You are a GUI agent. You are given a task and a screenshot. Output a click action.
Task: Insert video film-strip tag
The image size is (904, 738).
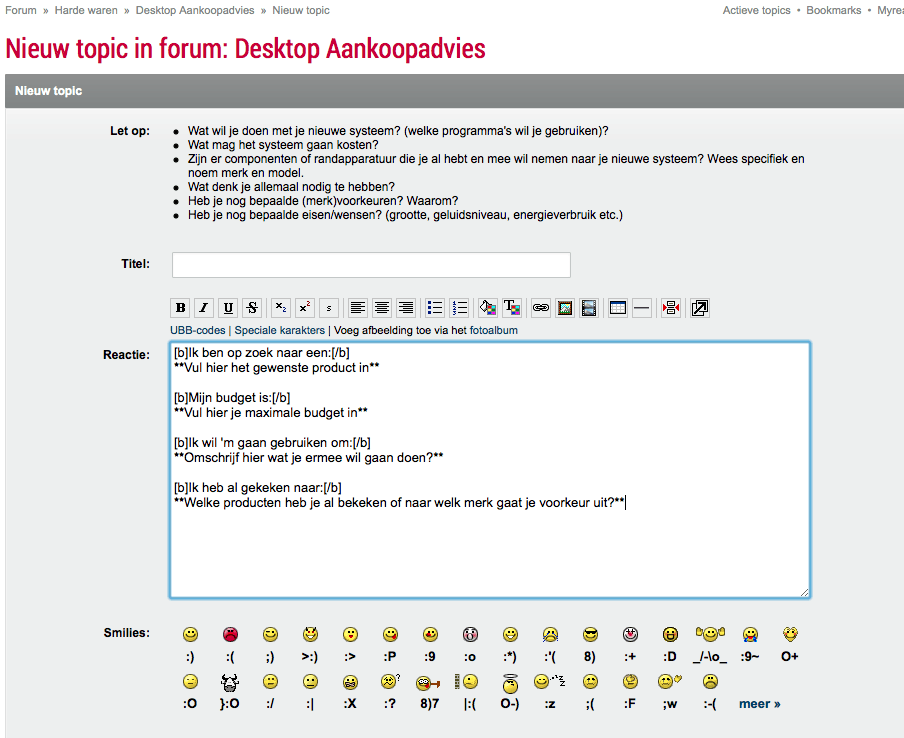pos(589,308)
